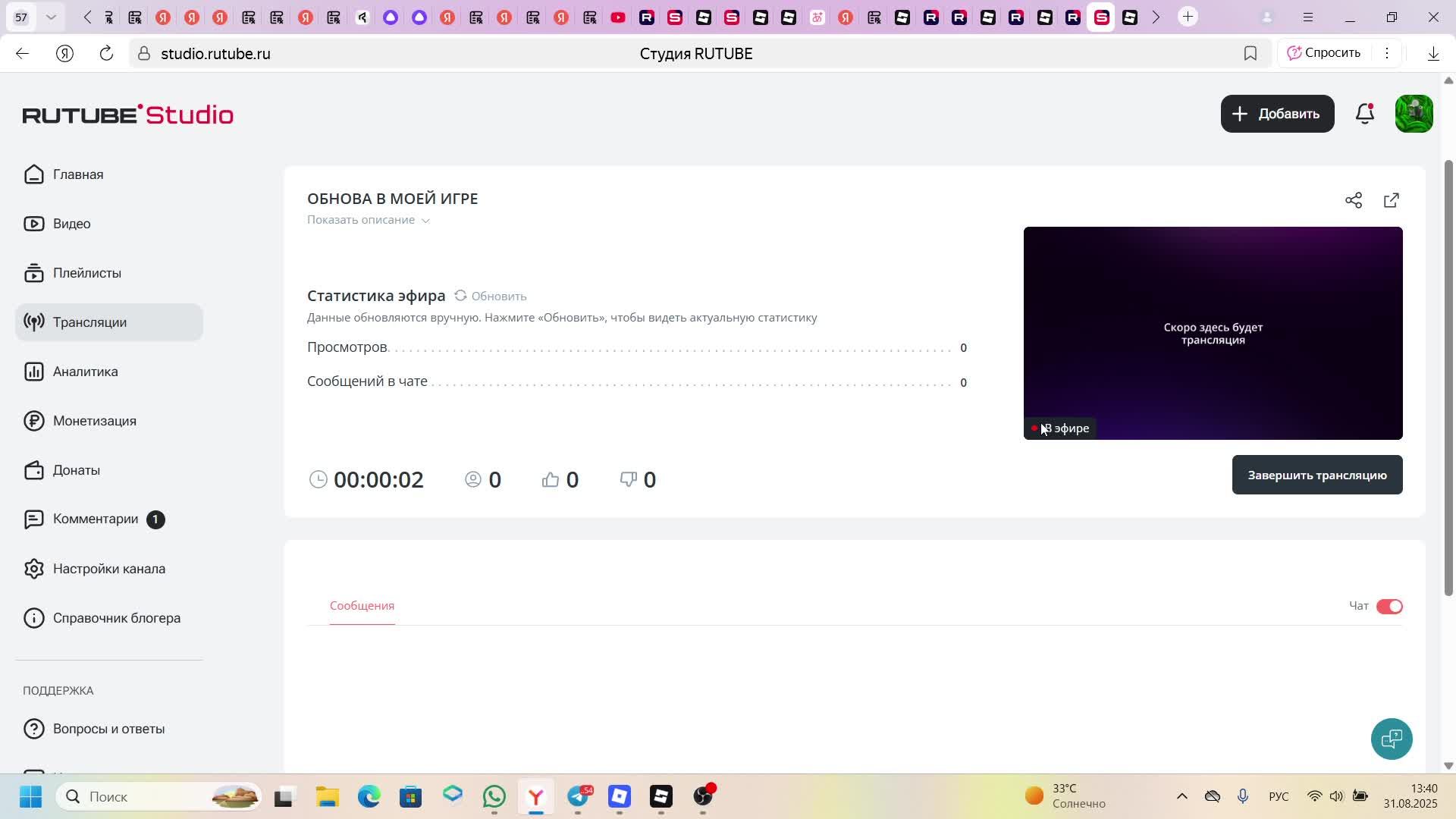The height and width of the screenshot is (819, 1456).
Task: Go to Монетизация section
Action: click(94, 421)
